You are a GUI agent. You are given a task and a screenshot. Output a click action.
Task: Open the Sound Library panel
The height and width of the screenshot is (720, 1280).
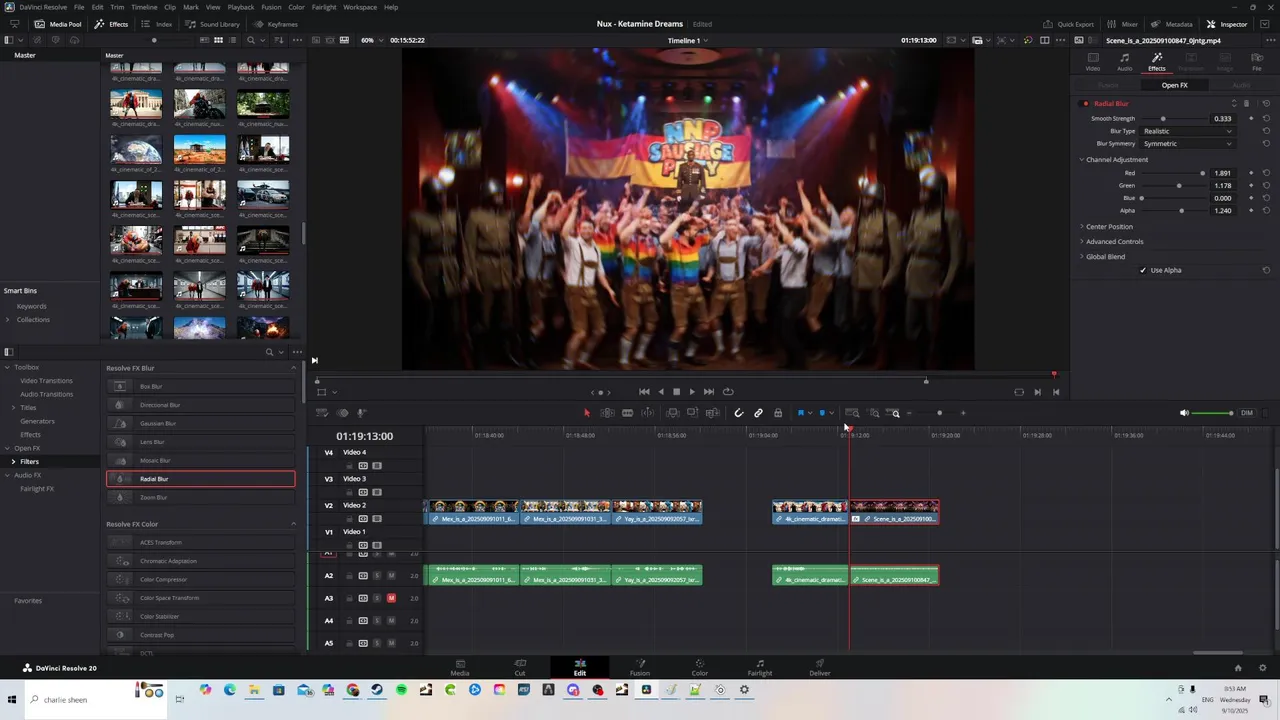coord(212,24)
